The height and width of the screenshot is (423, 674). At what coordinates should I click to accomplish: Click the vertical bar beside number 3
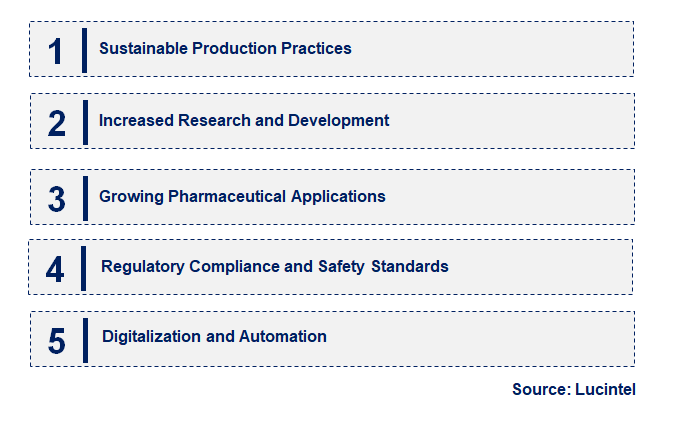[x=86, y=198]
